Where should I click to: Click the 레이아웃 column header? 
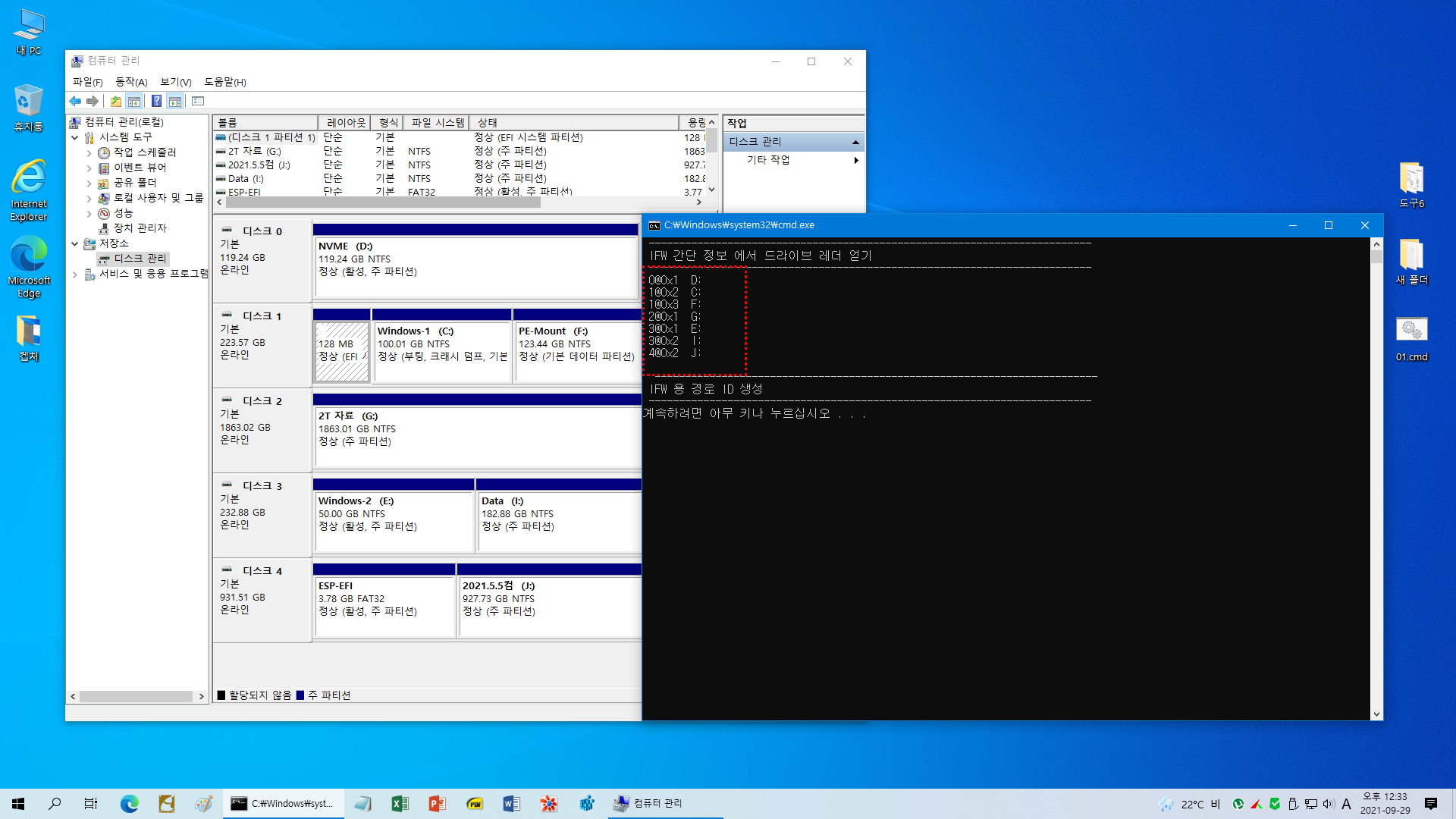tap(346, 123)
